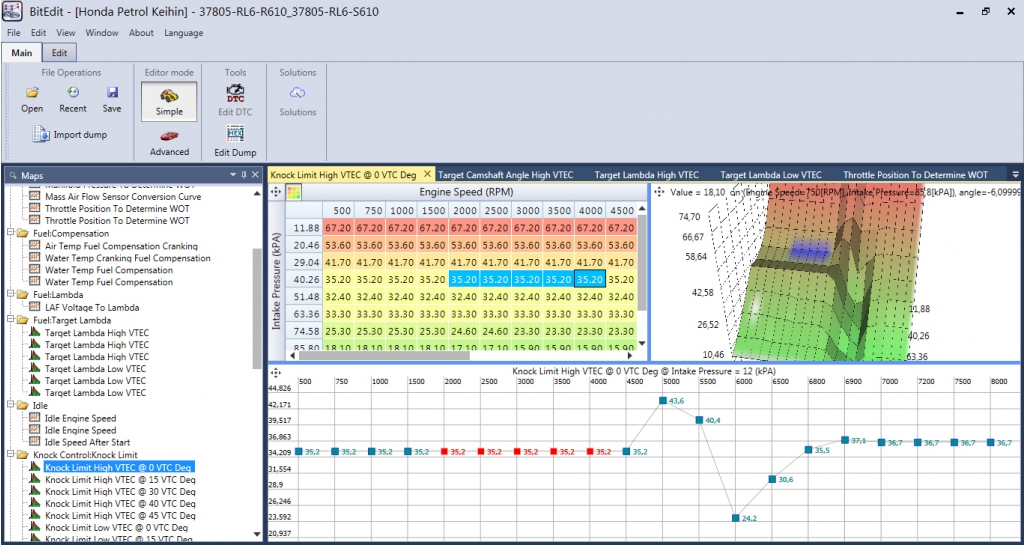The image size is (1024, 545).
Task: Click the table's scroll right arrow
Action: (x=630, y=356)
